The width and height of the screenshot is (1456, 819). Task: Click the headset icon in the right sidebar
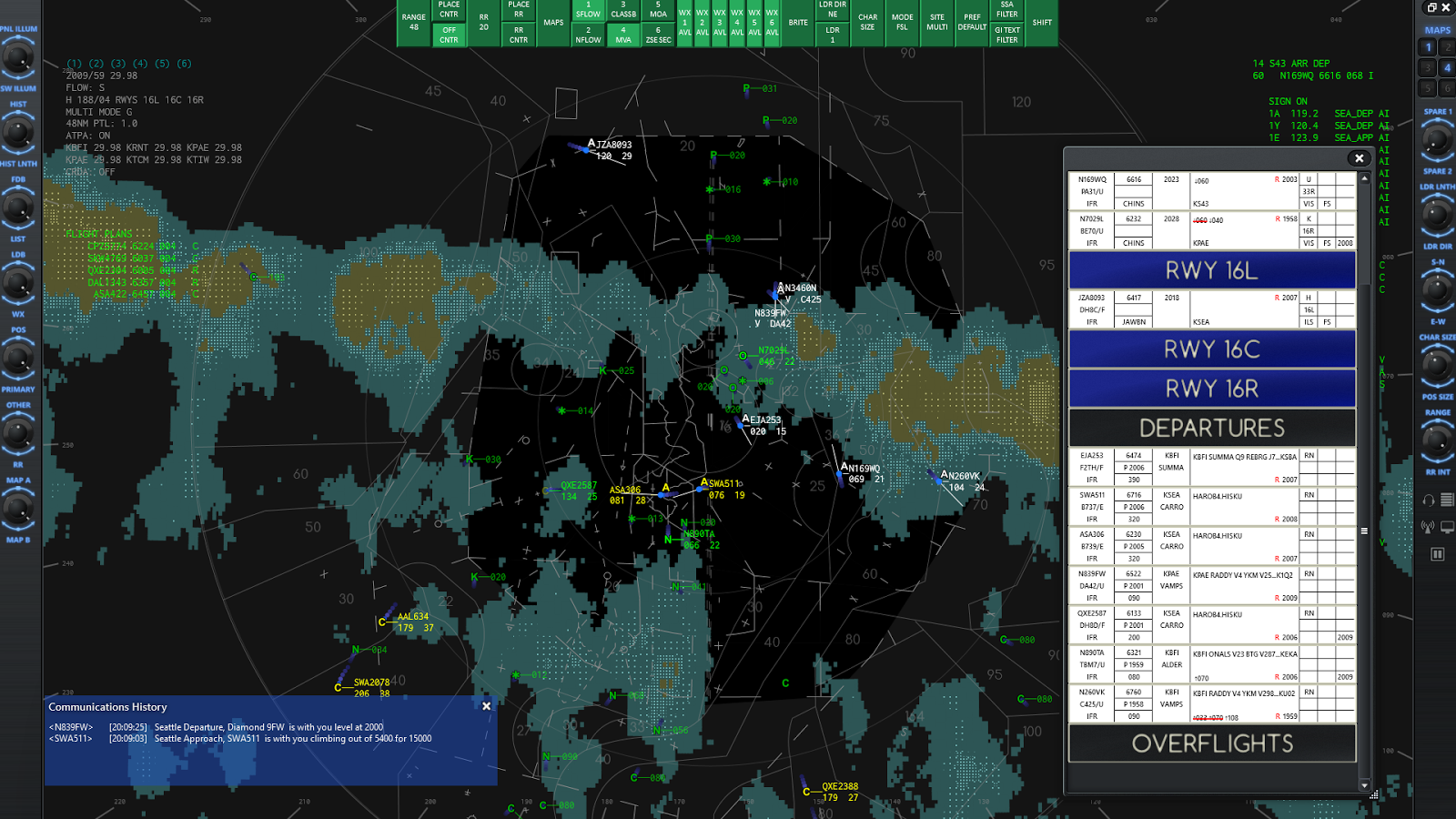tap(1429, 500)
